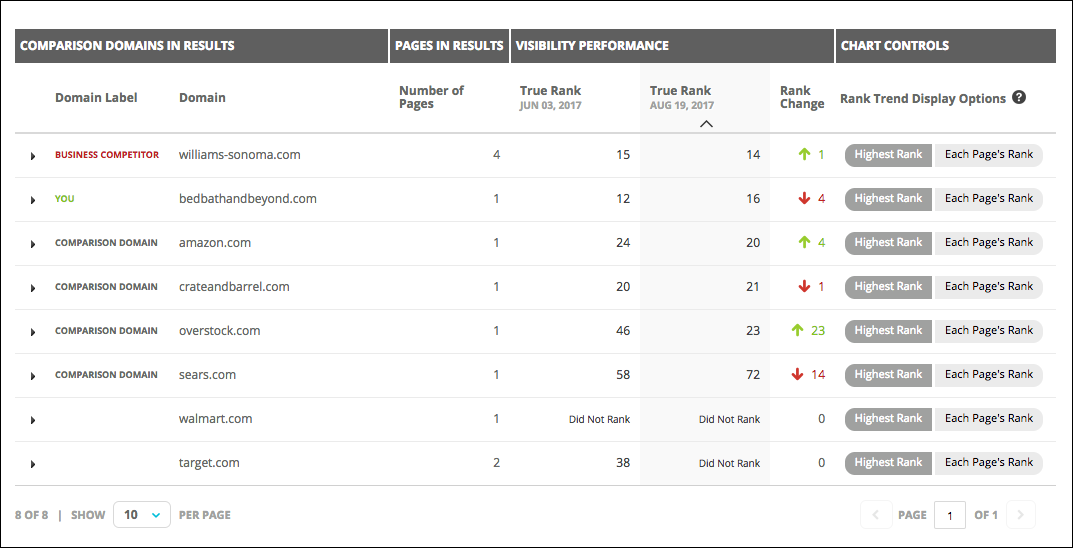This screenshot has width=1073, height=548.
Task: Click the green up arrow in the williams-sonoma.com row
Action: 804,155
